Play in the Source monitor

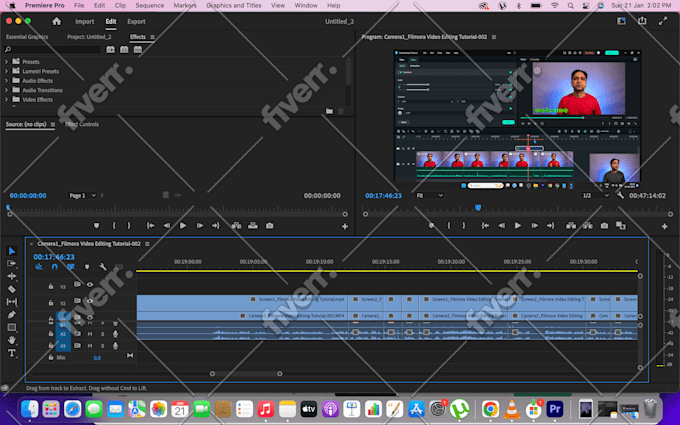pyautogui.click(x=183, y=226)
